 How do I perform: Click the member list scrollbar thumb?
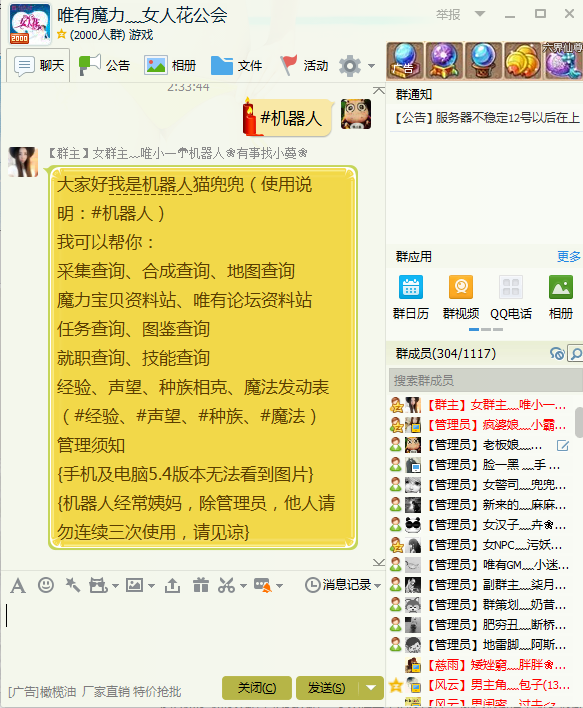click(579, 422)
